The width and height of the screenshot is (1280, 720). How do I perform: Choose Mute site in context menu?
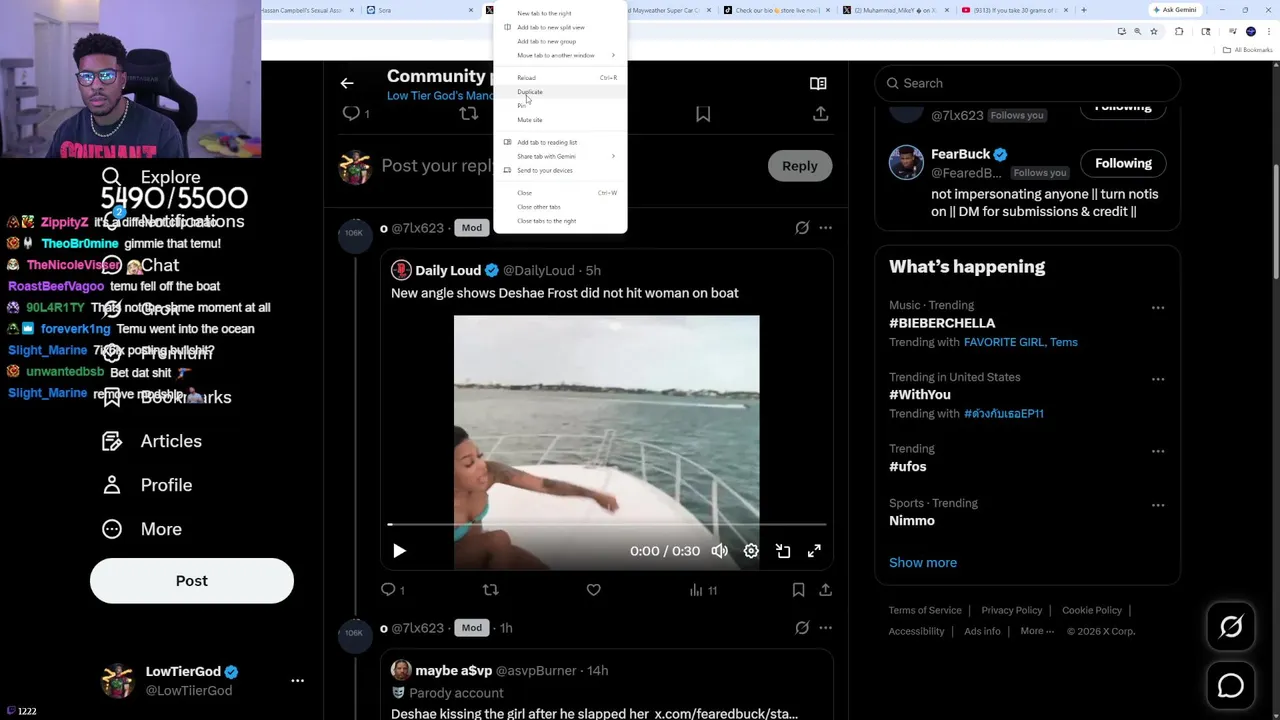[x=560, y=120]
